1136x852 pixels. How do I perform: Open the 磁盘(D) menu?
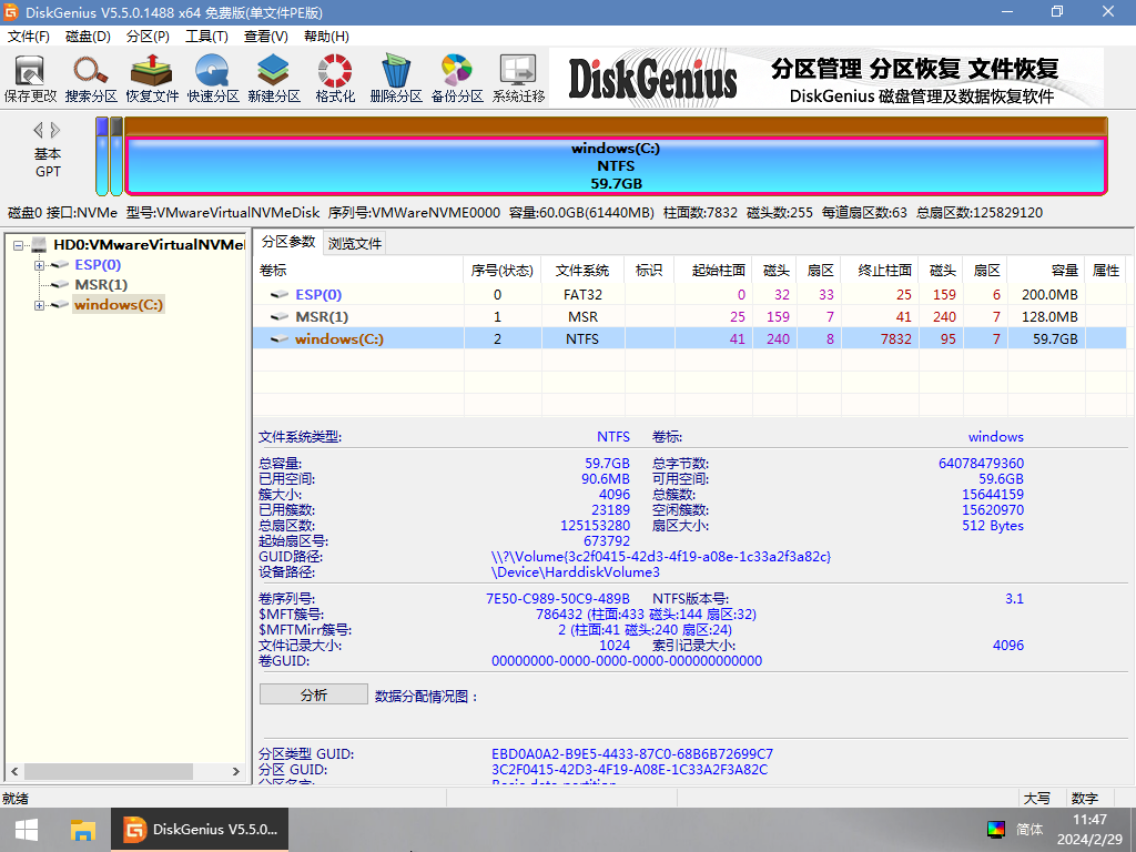tap(88, 36)
